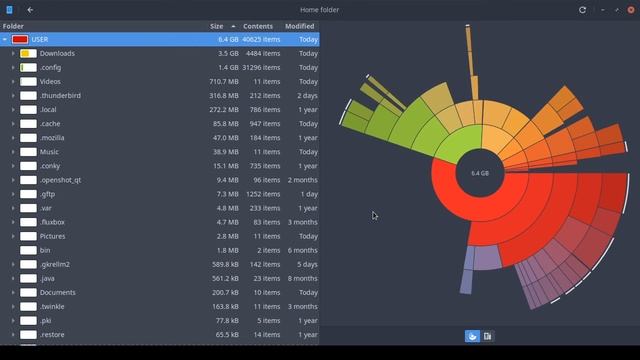This screenshot has height=360, width=640.
Task: Collapse the USER folder tree
Action: (5, 40)
